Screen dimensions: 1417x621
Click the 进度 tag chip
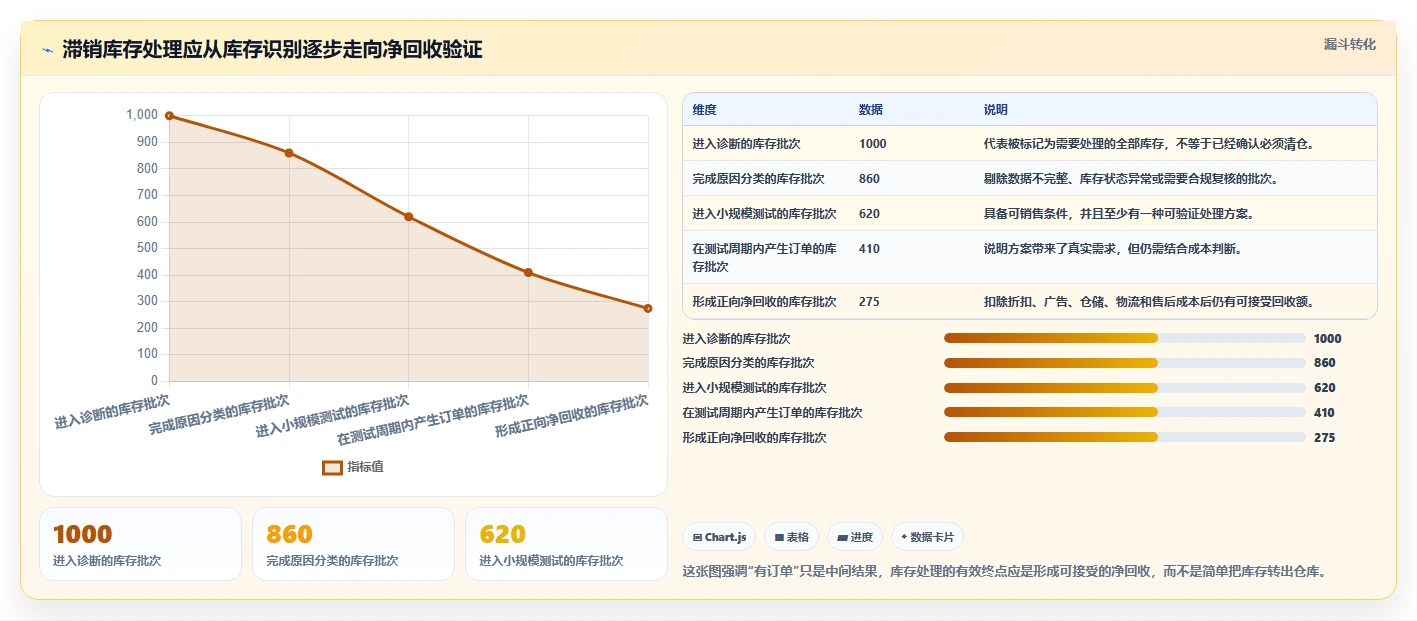point(855,537)
